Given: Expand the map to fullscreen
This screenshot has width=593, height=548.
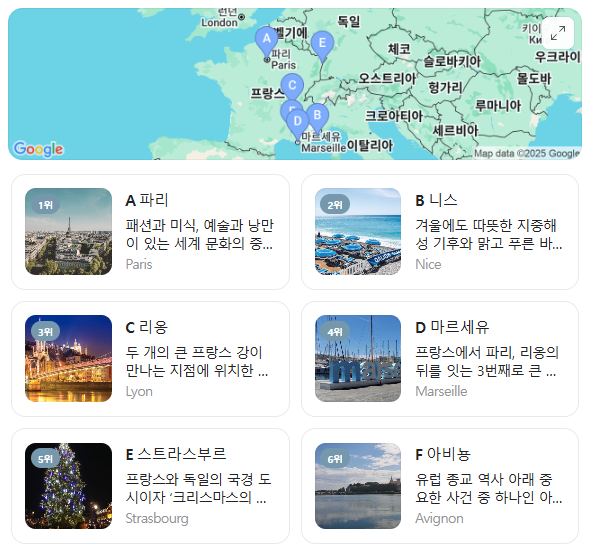Looking at the screenshot, I should coord(558,33).
